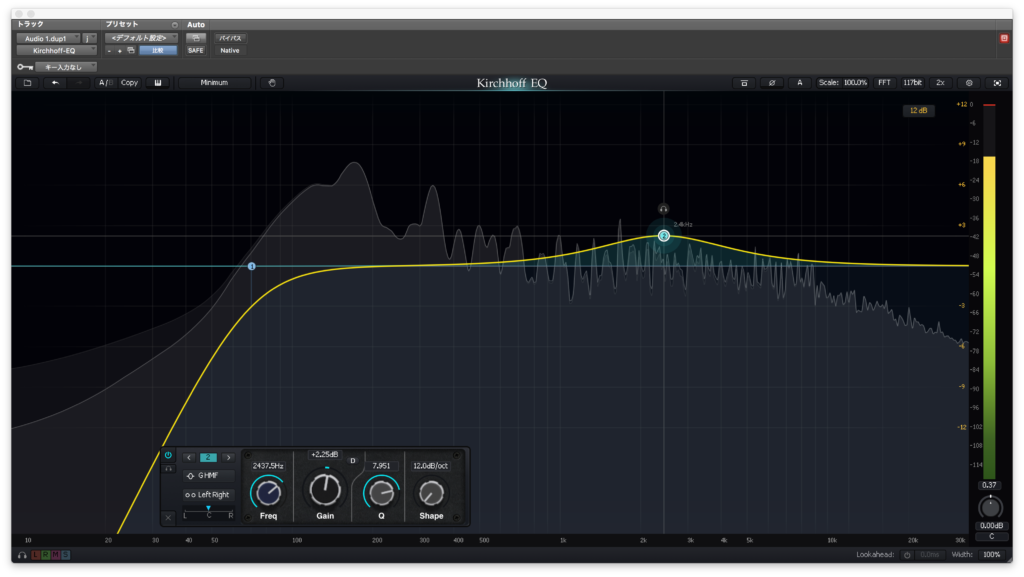Click the headphone solo icon above band 2
The height and width of the screenshot is (577, 1024).
pos(663,209)
